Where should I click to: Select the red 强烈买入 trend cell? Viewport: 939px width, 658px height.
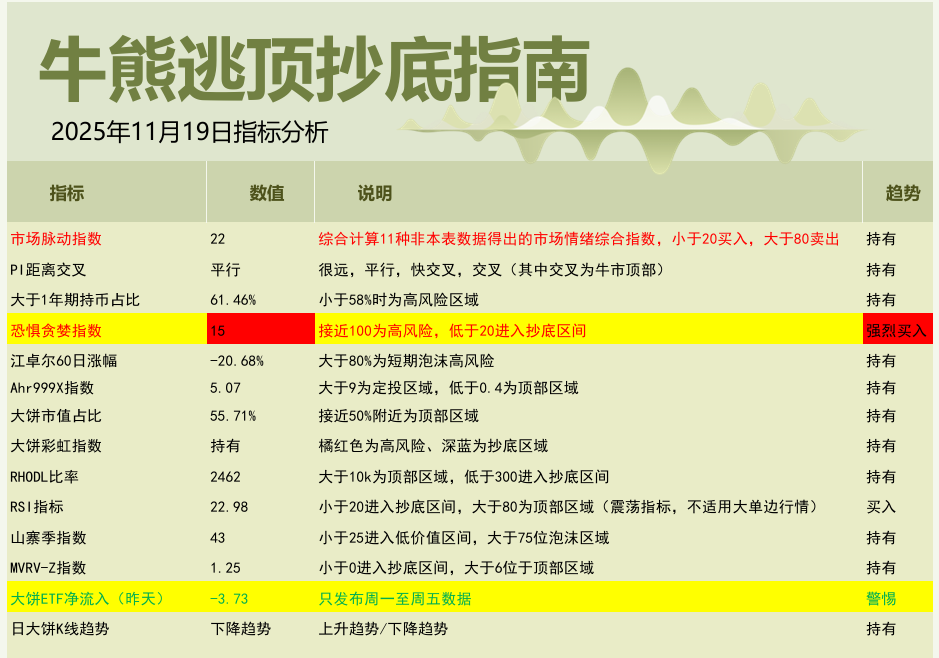click(897, 330)
